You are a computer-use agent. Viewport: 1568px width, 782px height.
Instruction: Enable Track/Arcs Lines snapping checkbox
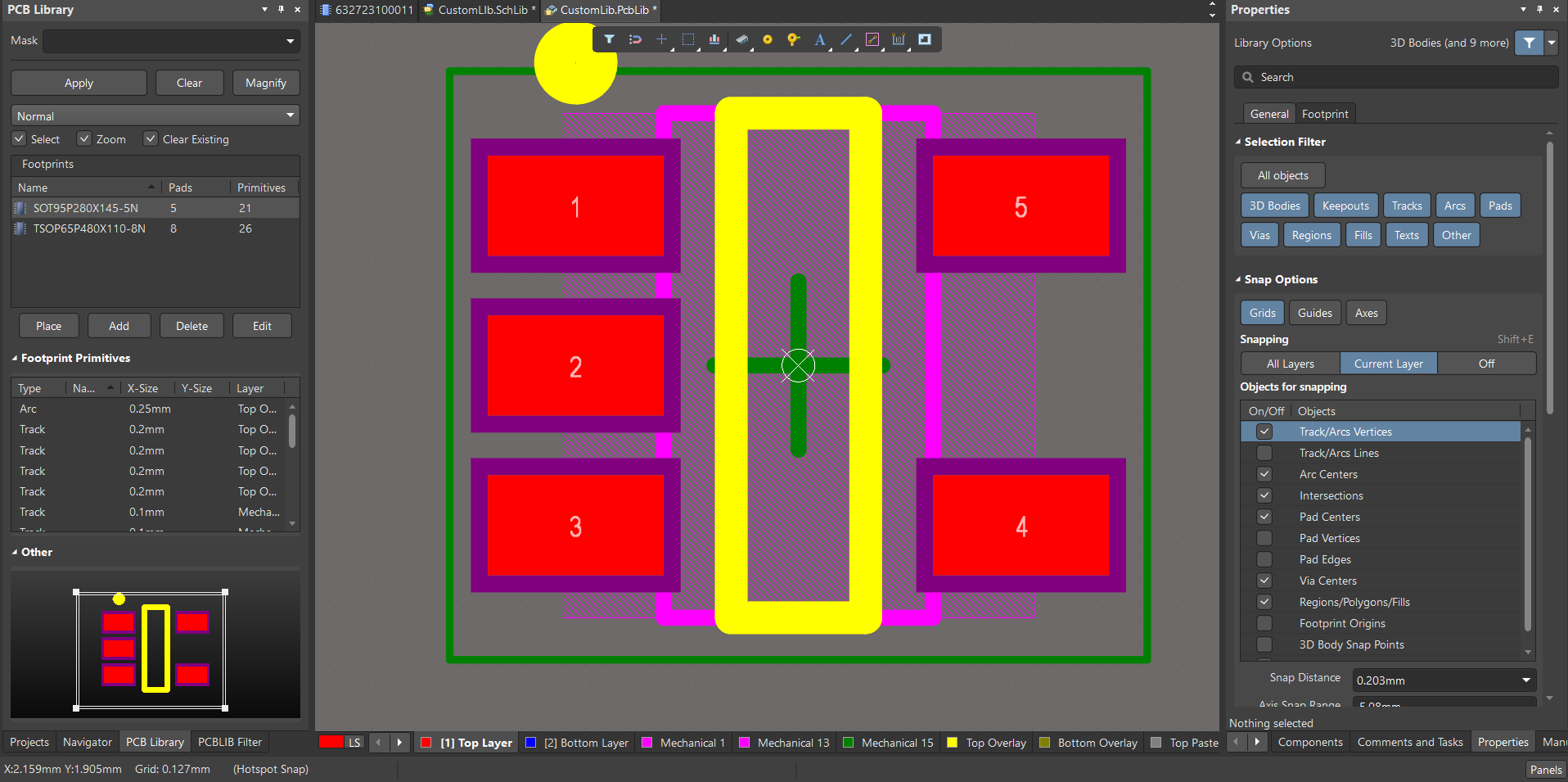(1264, 453)
